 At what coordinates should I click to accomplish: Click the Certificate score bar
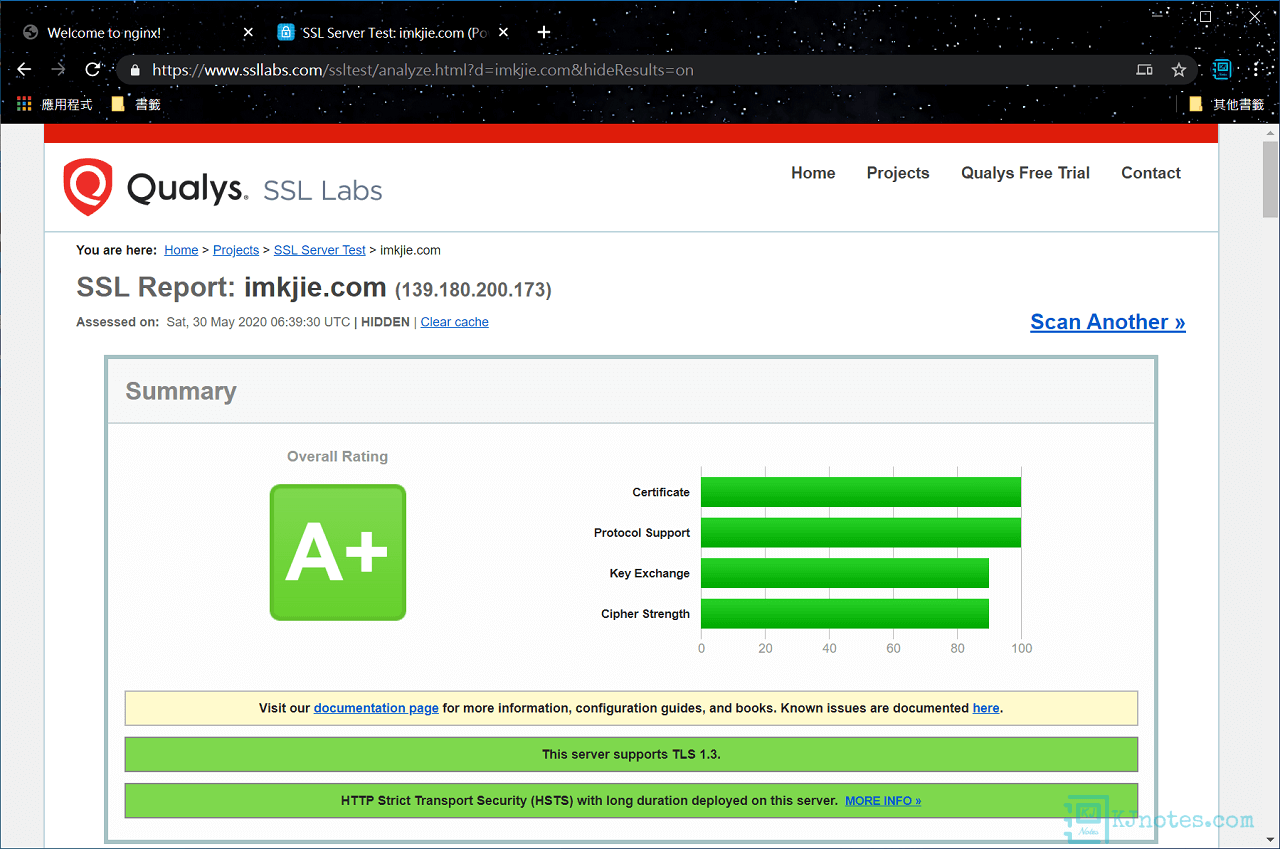click(x=861, y=492)
